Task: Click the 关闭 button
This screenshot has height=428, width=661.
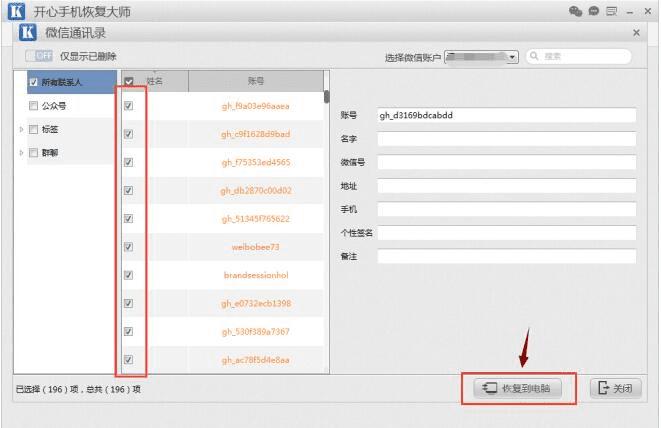Action: coord(616,388)
